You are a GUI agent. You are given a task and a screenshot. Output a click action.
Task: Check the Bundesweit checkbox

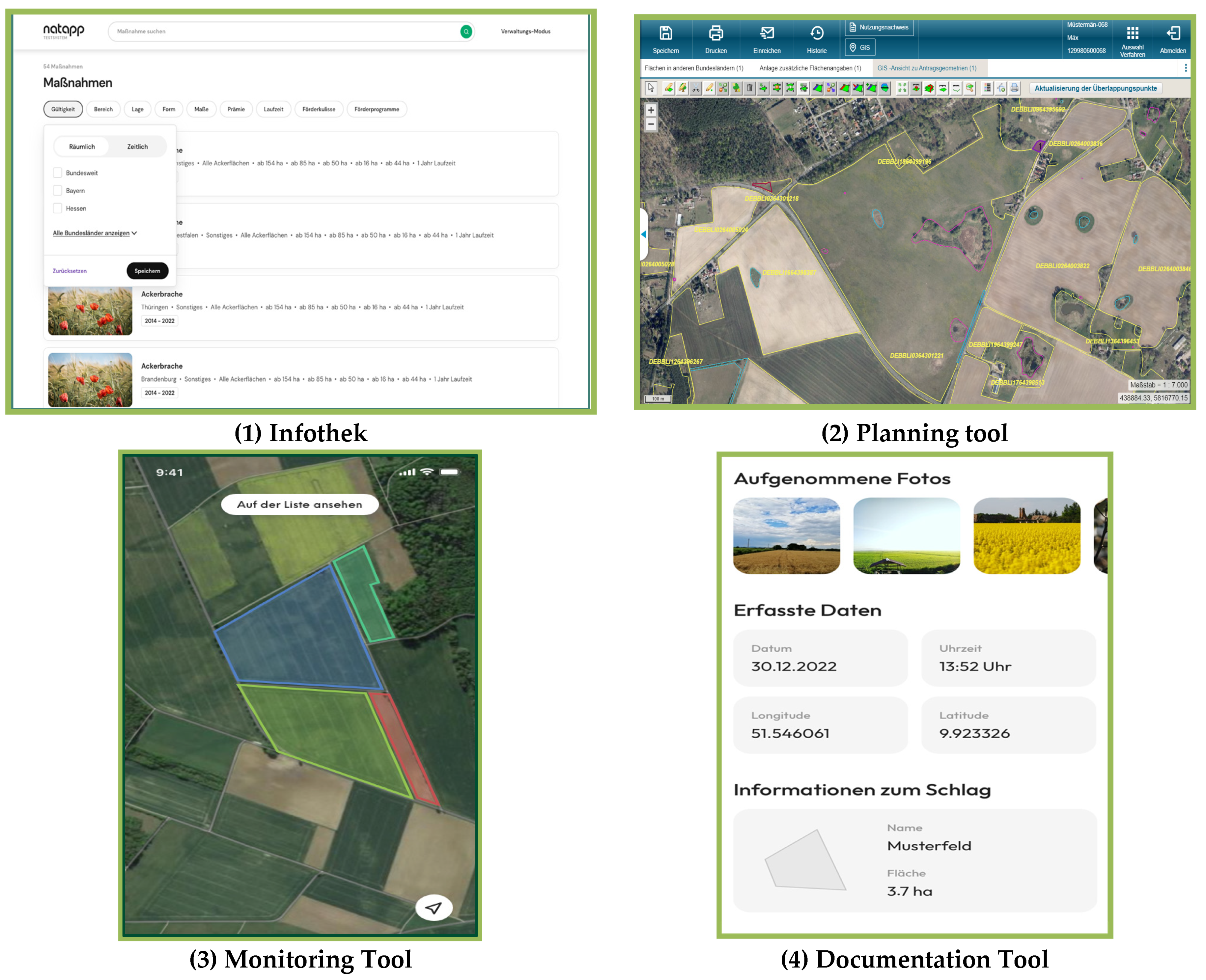pos(58,173)
